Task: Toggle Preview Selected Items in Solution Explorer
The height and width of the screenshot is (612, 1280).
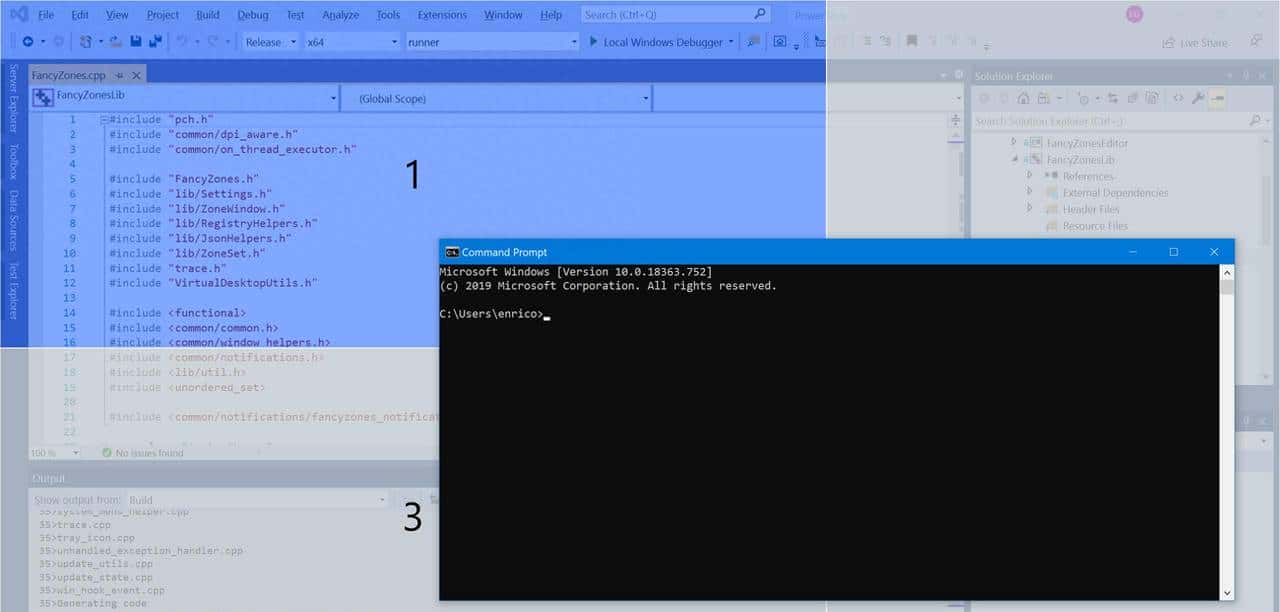Action: pyautogui.click(x=1217, y=98)
